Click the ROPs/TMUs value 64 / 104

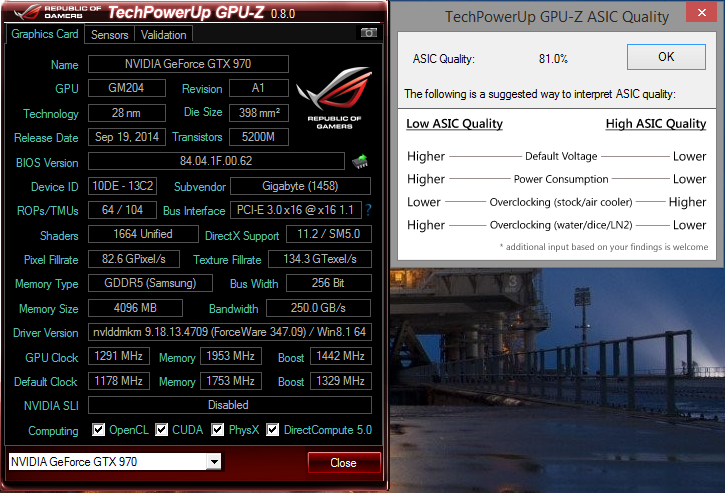(123, 210)
